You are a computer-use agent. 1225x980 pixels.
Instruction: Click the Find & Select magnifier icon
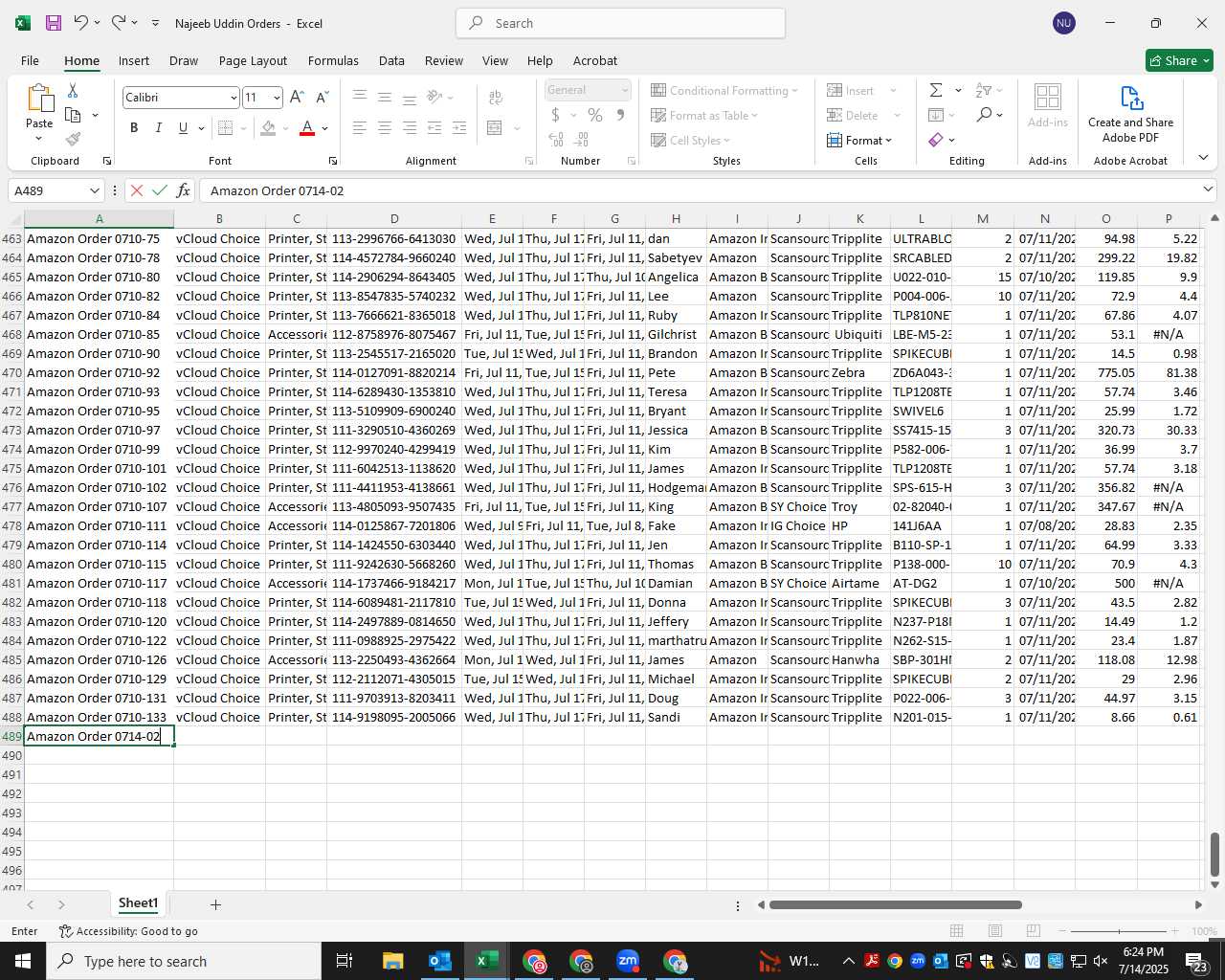pos(984,115)
